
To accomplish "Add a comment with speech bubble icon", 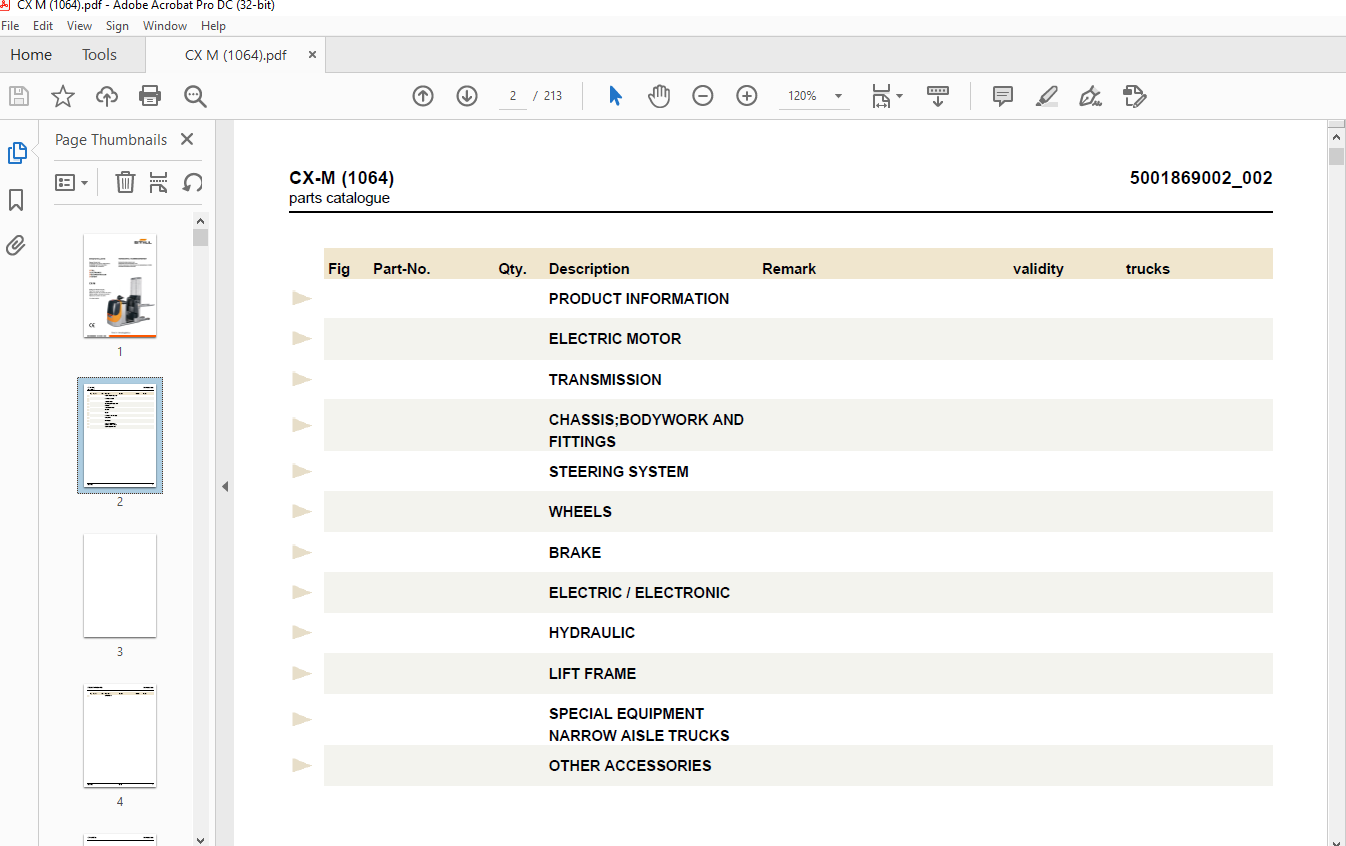I will [x=1003, y=96].
